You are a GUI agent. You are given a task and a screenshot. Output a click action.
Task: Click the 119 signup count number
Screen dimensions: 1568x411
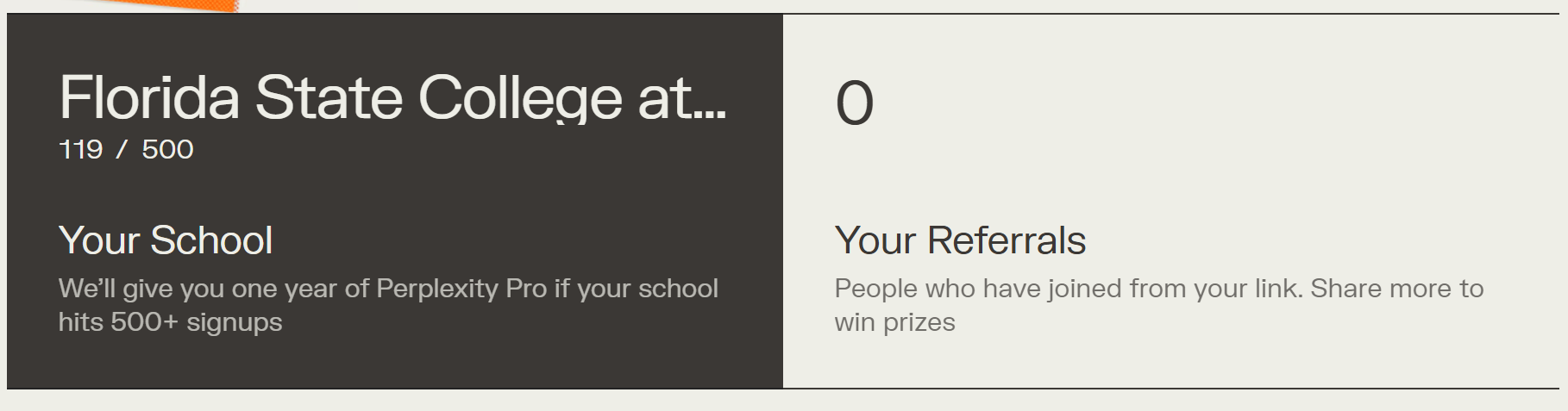click(x=81, y=150)
